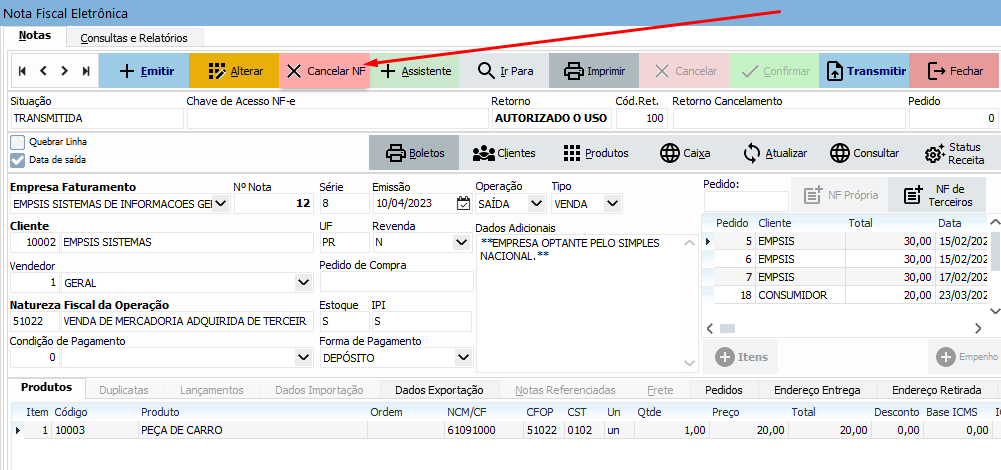Click the Chave de Acesso NF-e field
Viewport: 1001px width, 470px height.
(337, 118)
